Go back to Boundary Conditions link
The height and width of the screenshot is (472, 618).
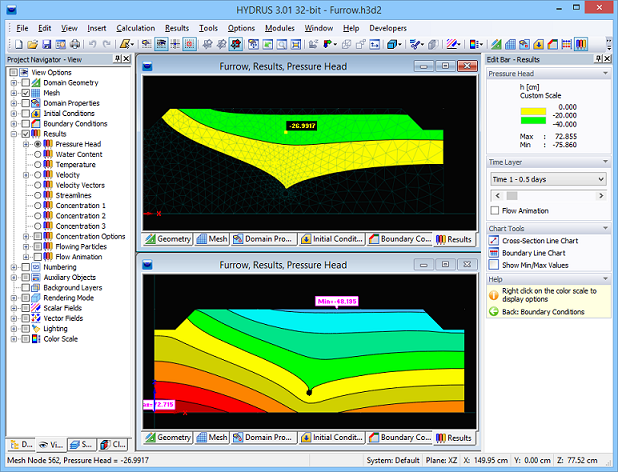click(537, 312)
